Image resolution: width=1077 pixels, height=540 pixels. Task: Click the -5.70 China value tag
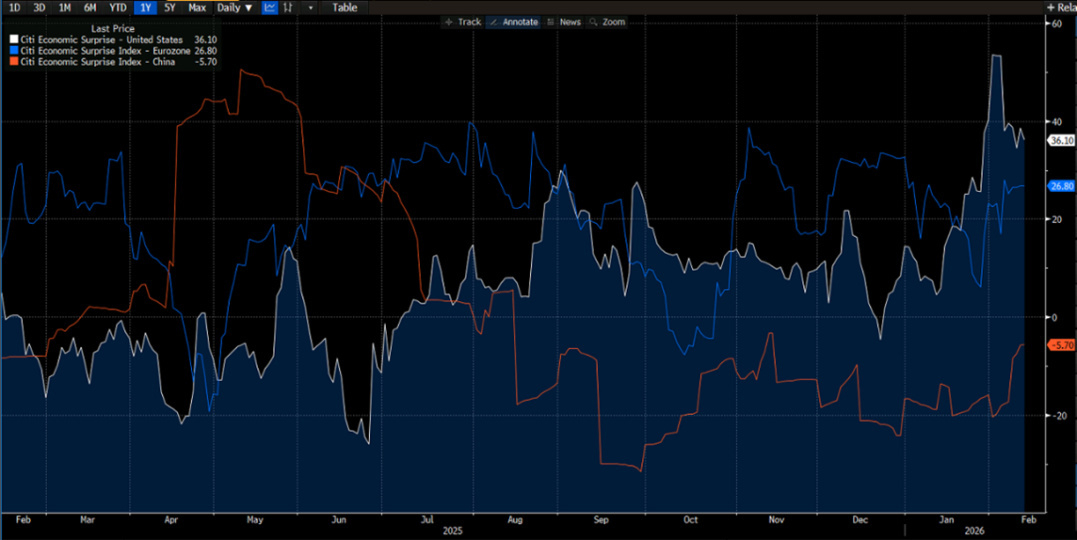tap(1061, 345)
